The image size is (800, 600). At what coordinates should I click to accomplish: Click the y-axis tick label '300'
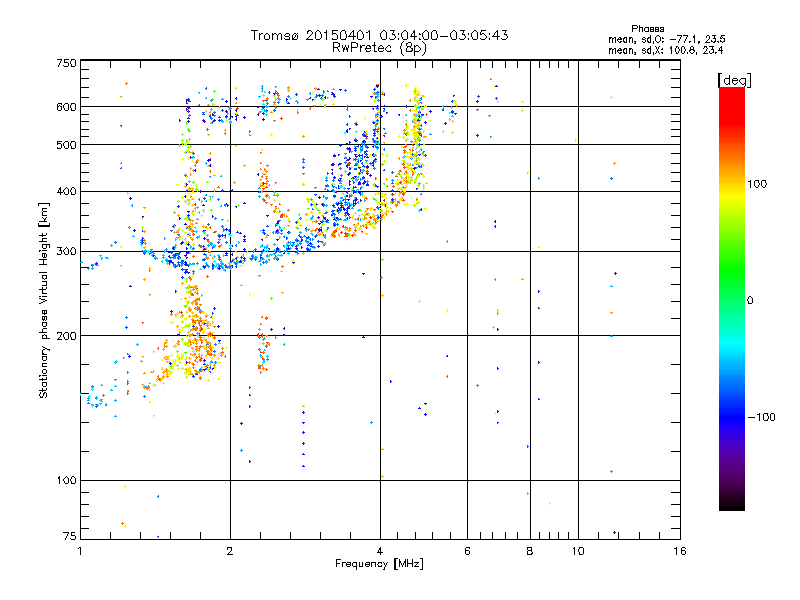[x=66, y=252]
